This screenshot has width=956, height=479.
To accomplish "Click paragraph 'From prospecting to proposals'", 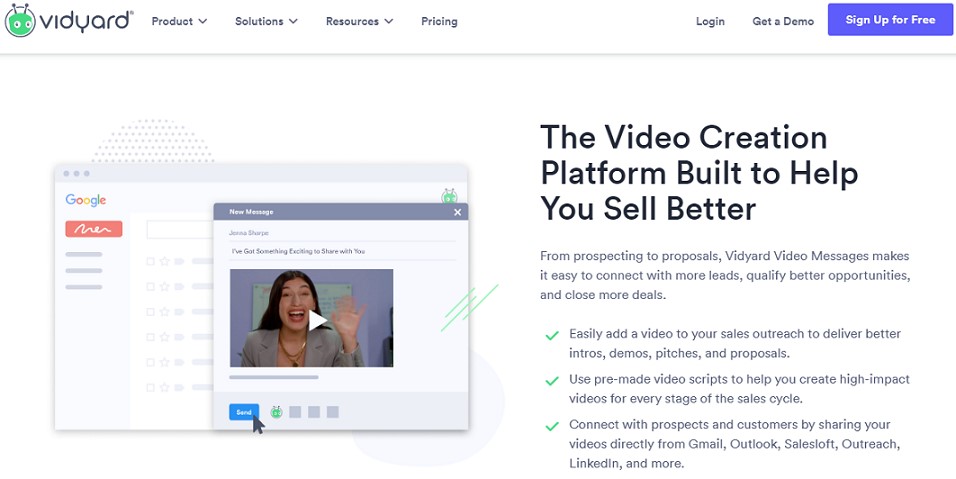I will coord(725,275).
